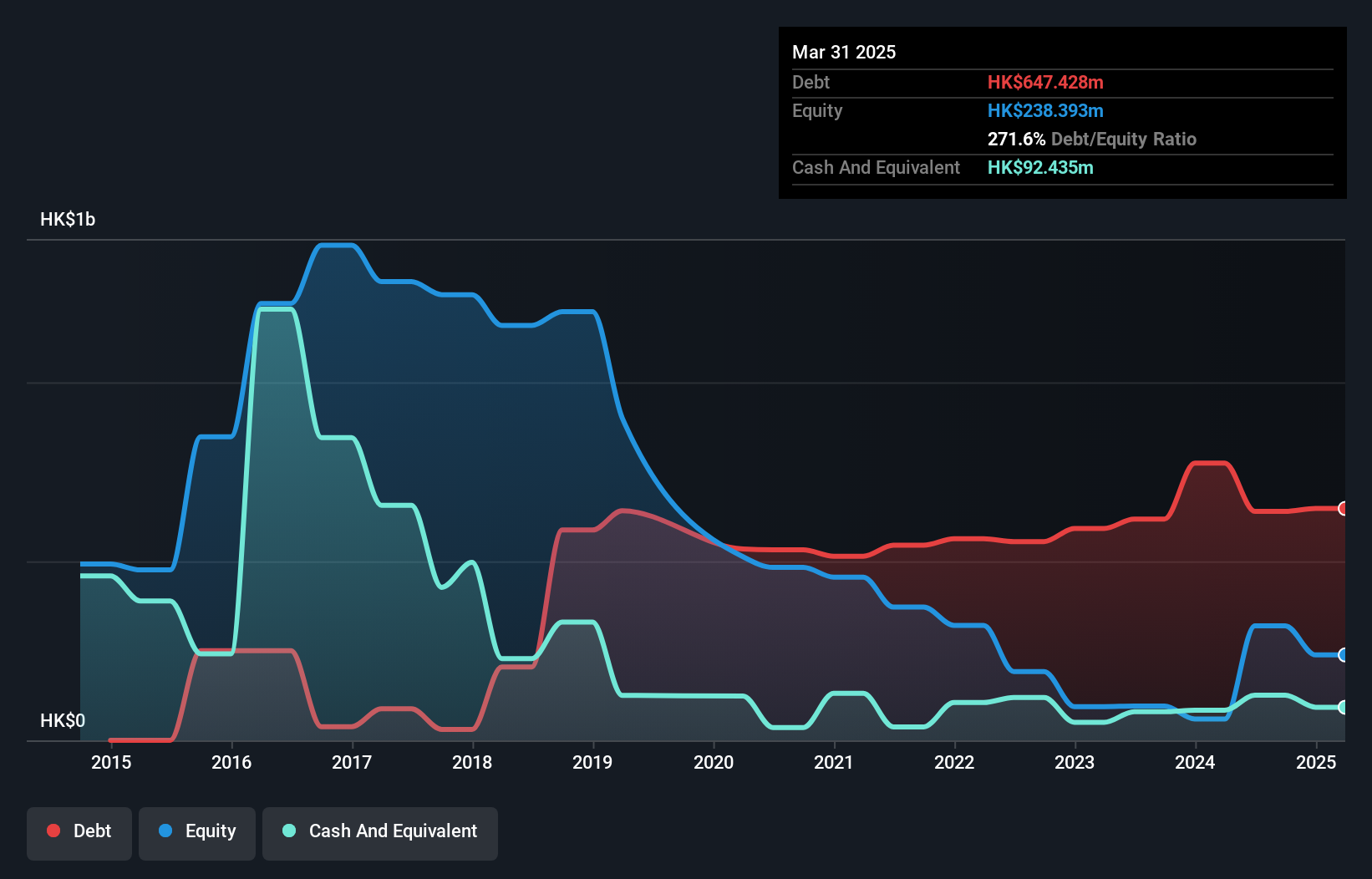Click the blue Equity endpoint marker

coord(1344,655)
